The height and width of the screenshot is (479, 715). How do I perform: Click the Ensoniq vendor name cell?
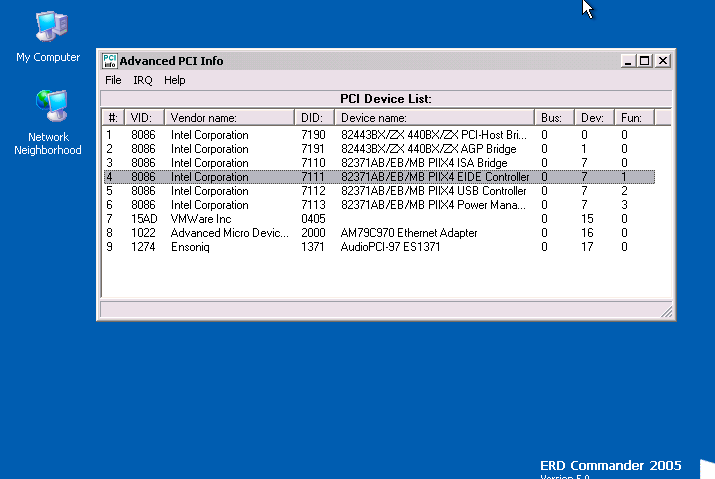[190, 247]
